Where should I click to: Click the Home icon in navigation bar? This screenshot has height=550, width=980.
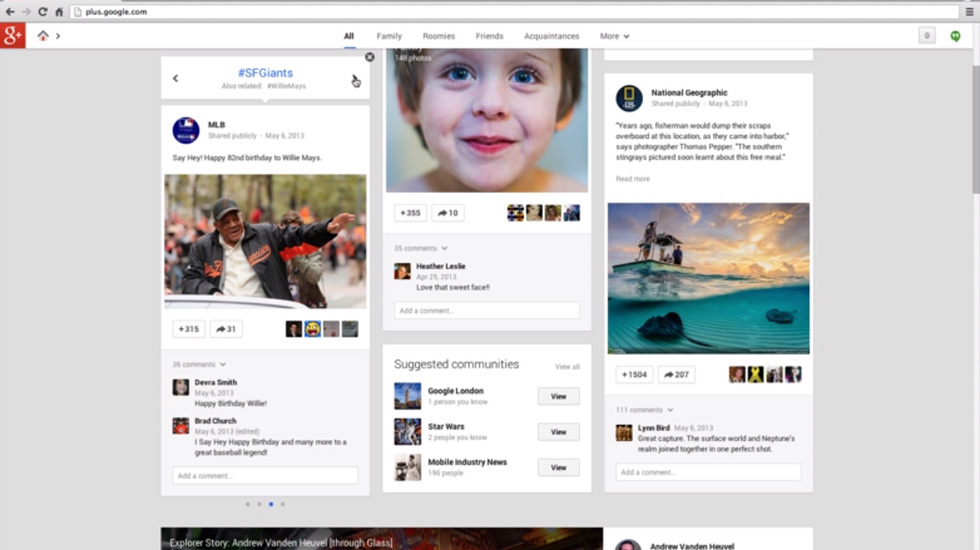[x=43, y=36]
